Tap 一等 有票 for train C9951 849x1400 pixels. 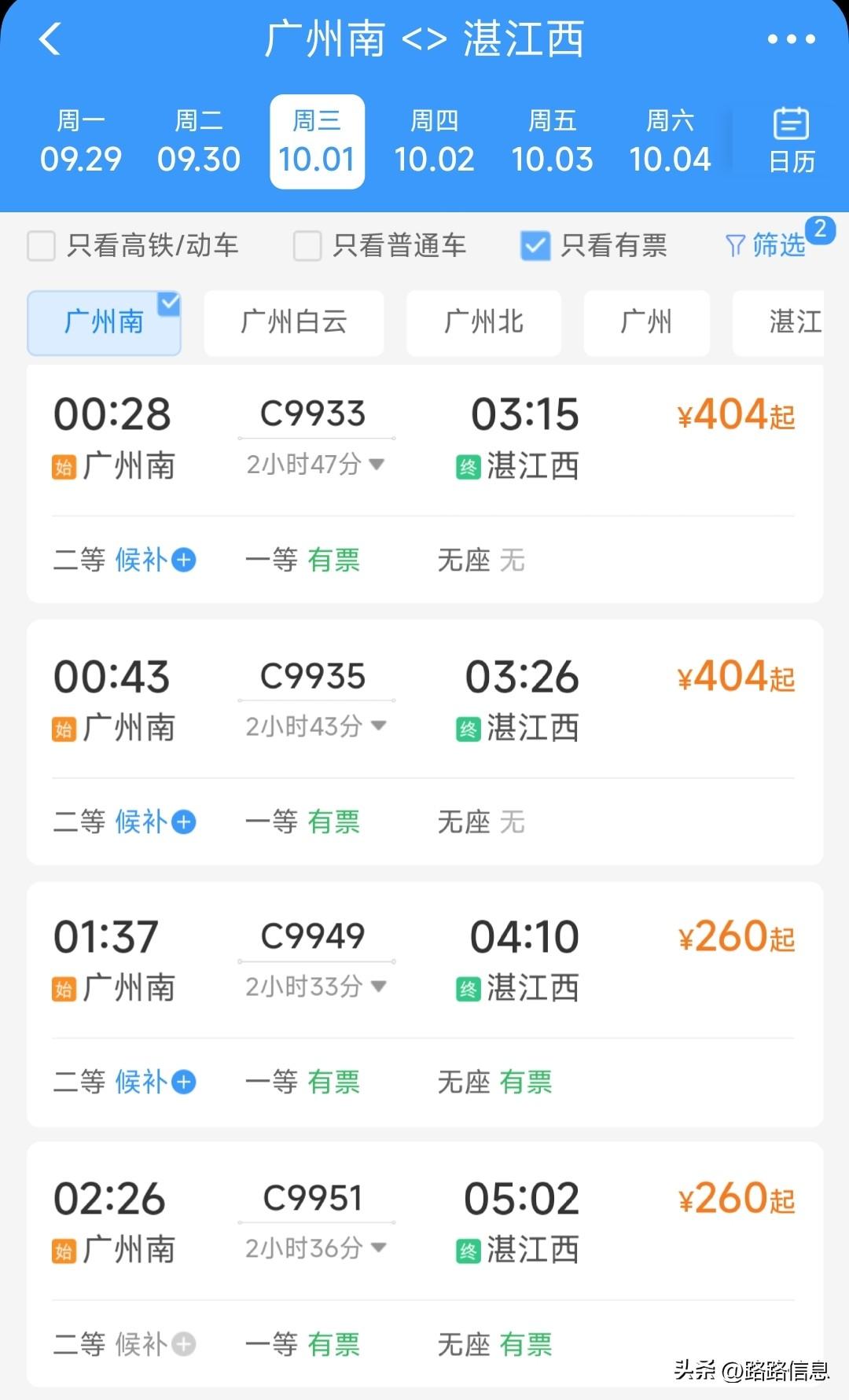click(303, 1344)
